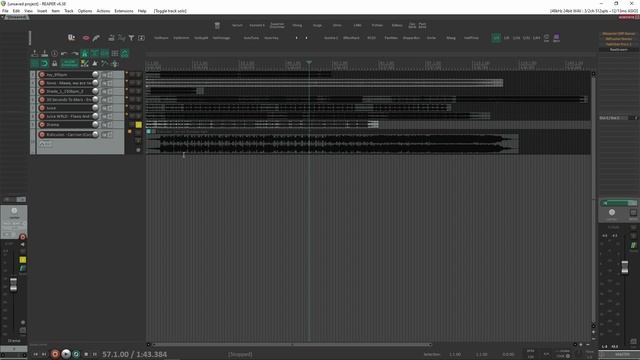Screen dimensions: 640x360
Task: Click the yellow icon on left master strip
Action: (x=22, y=260)
